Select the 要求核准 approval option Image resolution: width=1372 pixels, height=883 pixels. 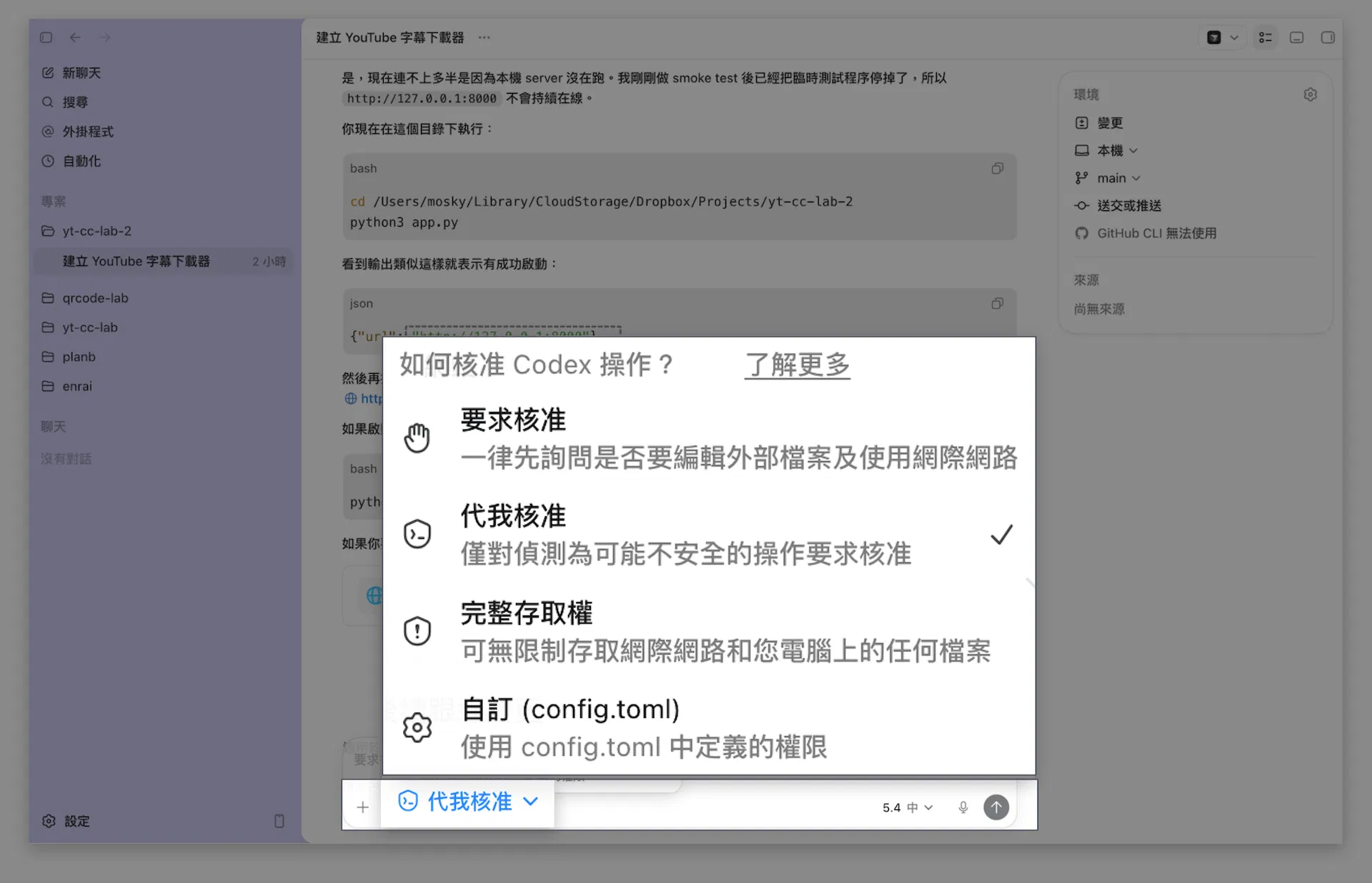pyautogui.click(x=709, y=438)
